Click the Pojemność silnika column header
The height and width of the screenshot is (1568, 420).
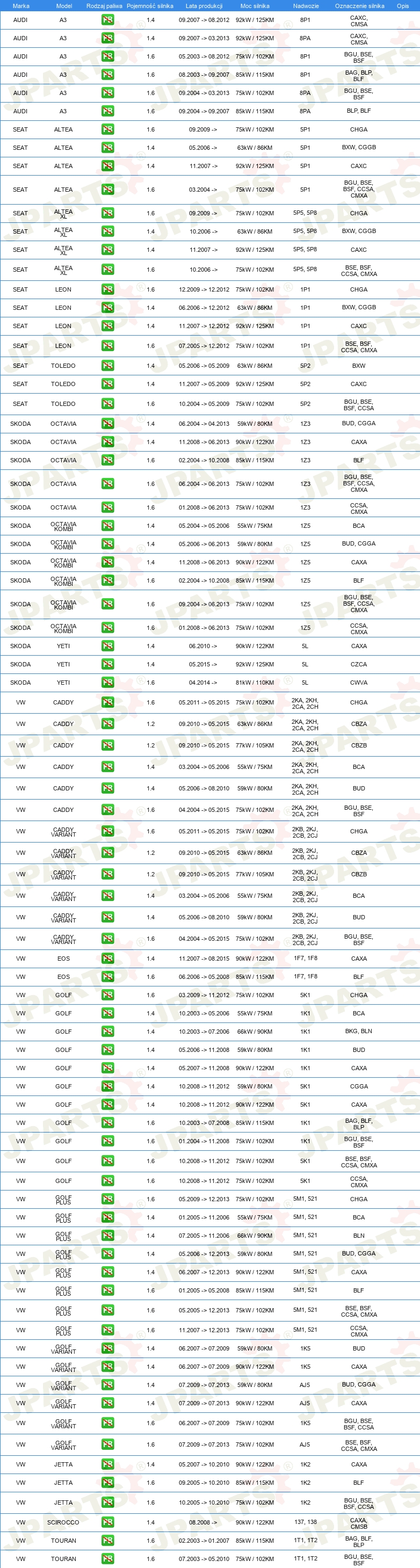(150, 5)
